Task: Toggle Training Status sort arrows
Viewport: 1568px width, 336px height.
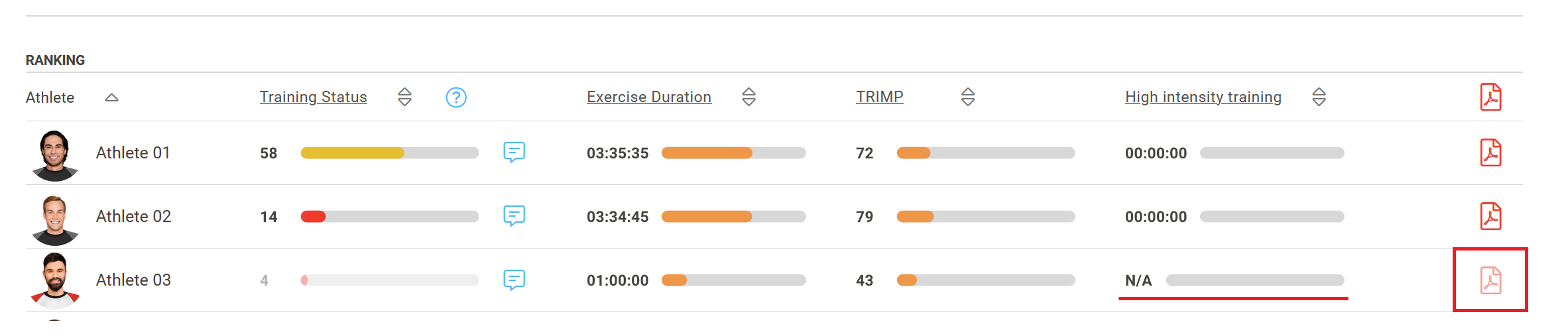Action: click(x=404, y=97)
